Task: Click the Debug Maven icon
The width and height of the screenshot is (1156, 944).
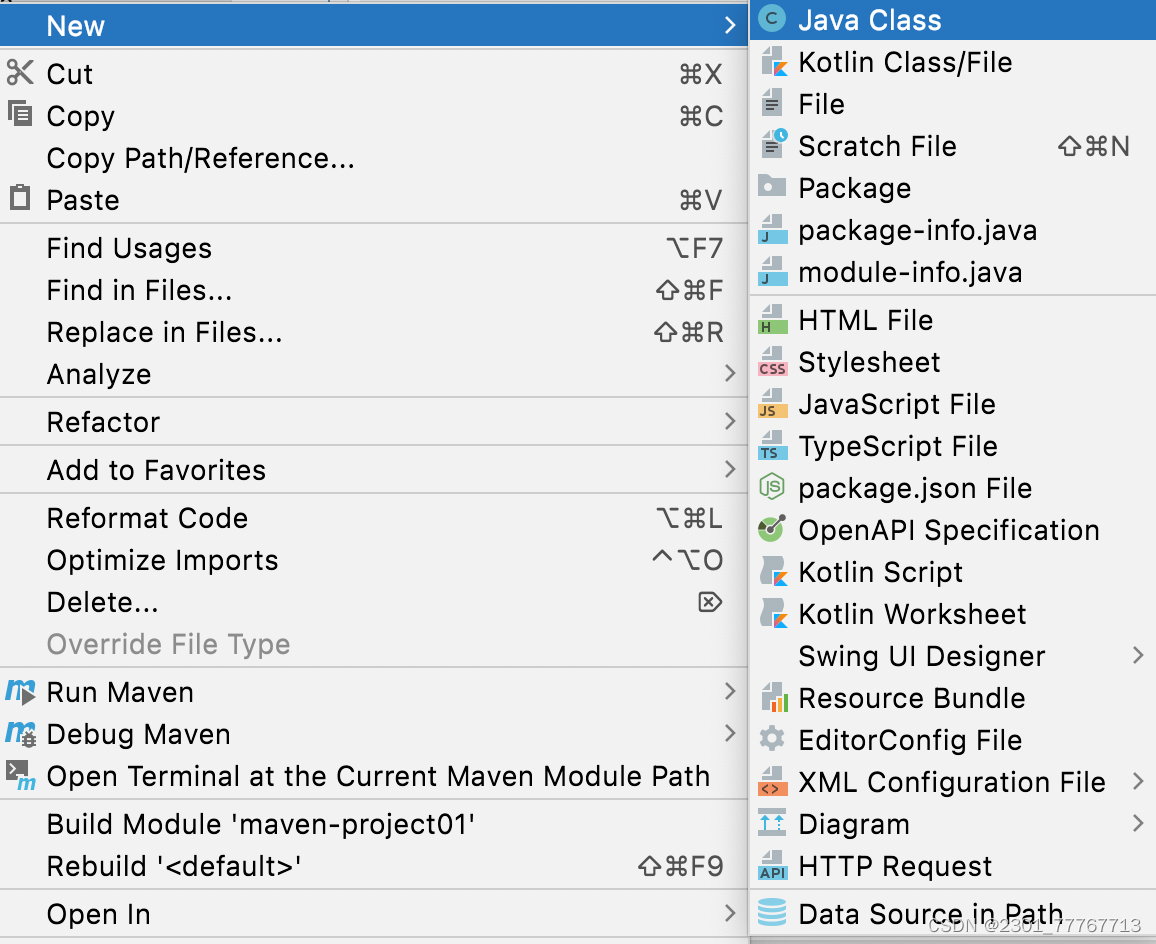Action: (19, 733)
